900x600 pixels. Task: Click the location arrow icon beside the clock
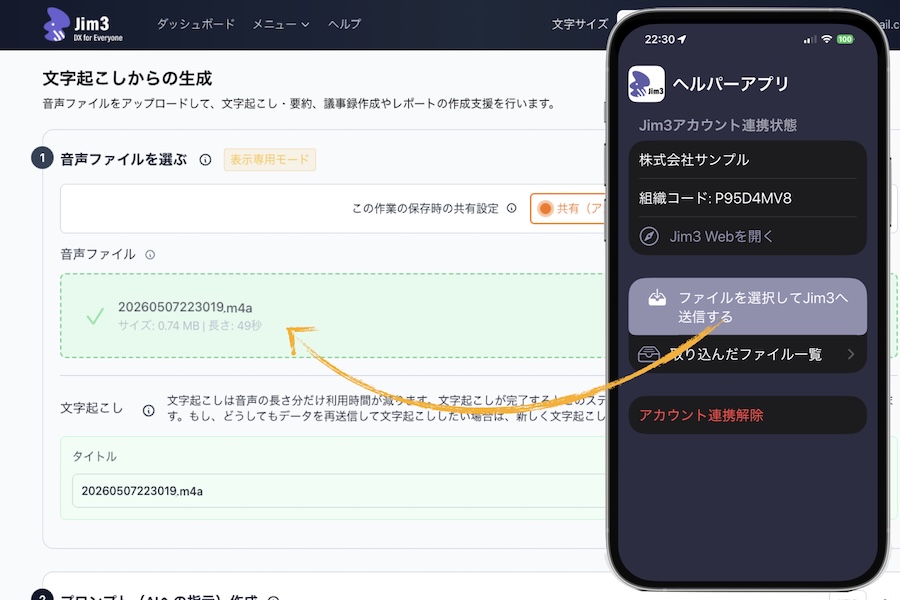point(682,39)
